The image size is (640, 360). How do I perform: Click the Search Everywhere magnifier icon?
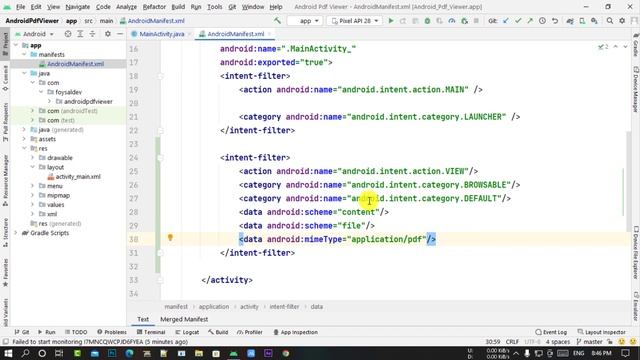(609, 21)
